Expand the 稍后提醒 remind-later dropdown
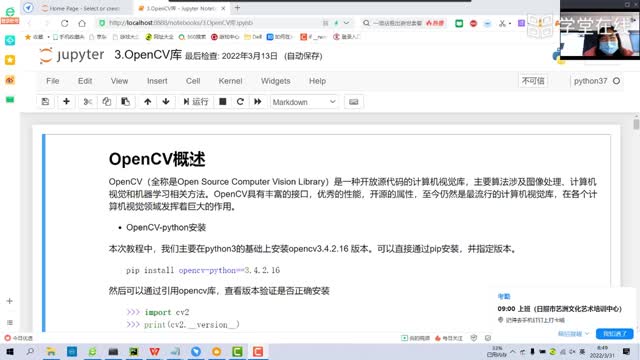The height and width of the screenshot is (360, 640). pos(573,333)
